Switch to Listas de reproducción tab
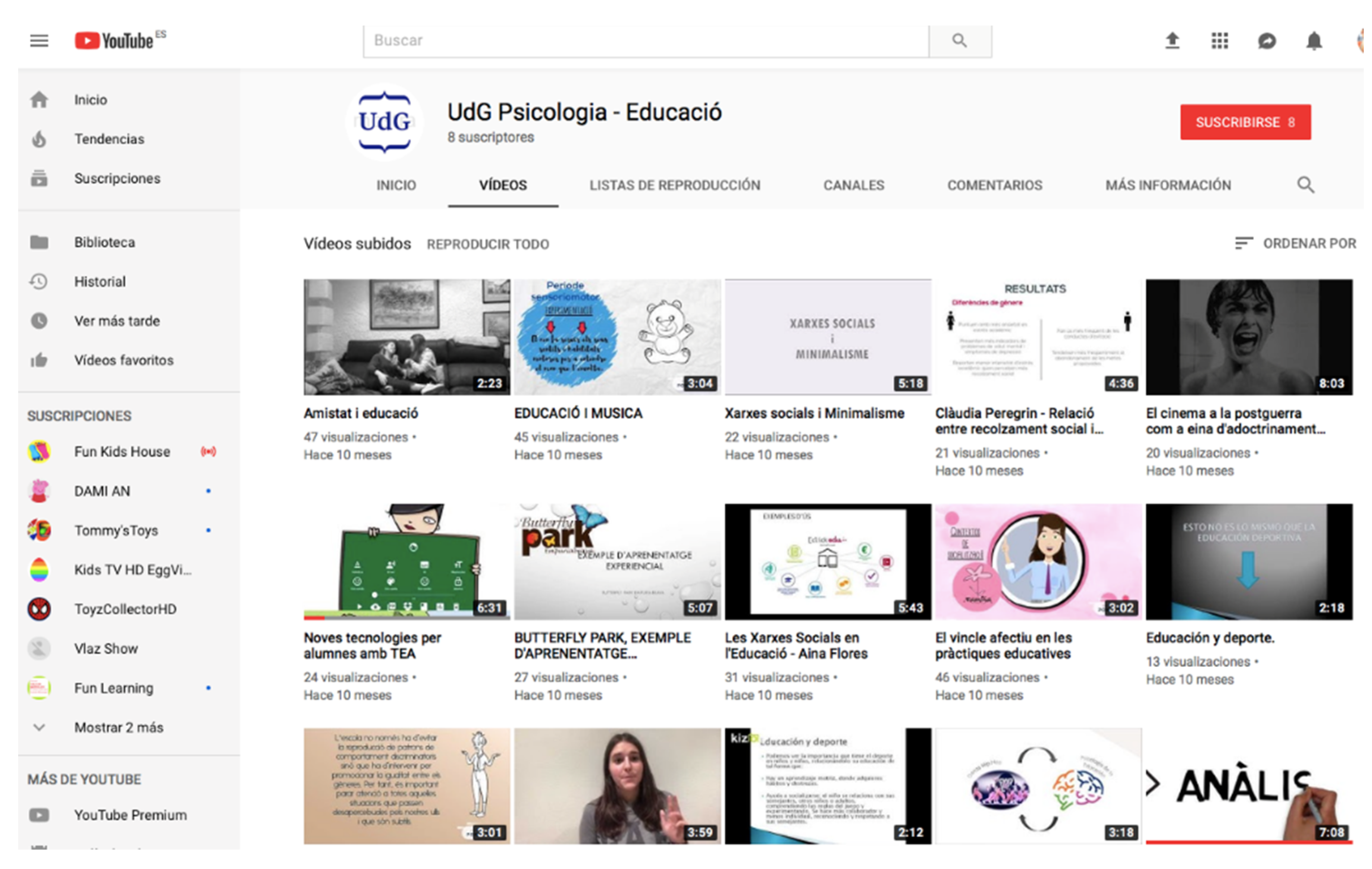This screenshot has width=1372, height=869. coord(674,185)
